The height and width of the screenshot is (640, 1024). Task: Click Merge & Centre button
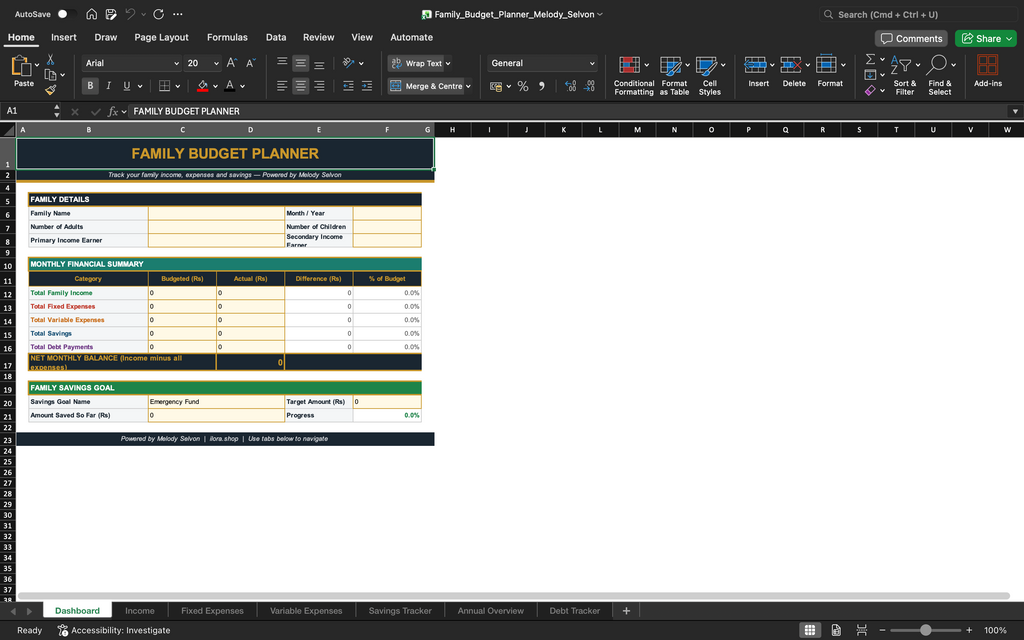coord(426,86)
